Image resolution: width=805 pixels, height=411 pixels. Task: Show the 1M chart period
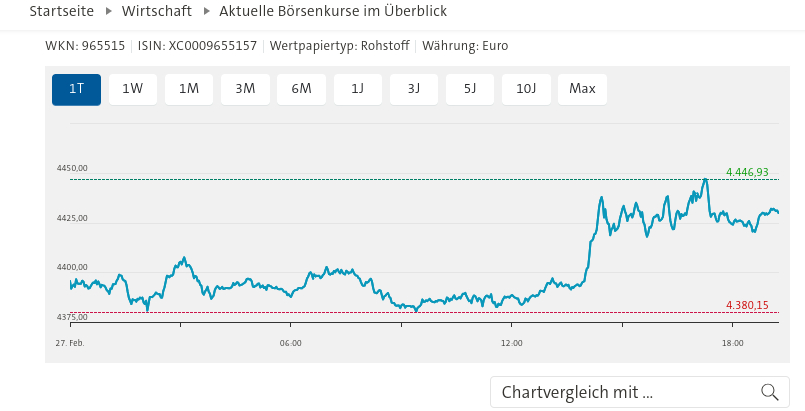(189, 89)
